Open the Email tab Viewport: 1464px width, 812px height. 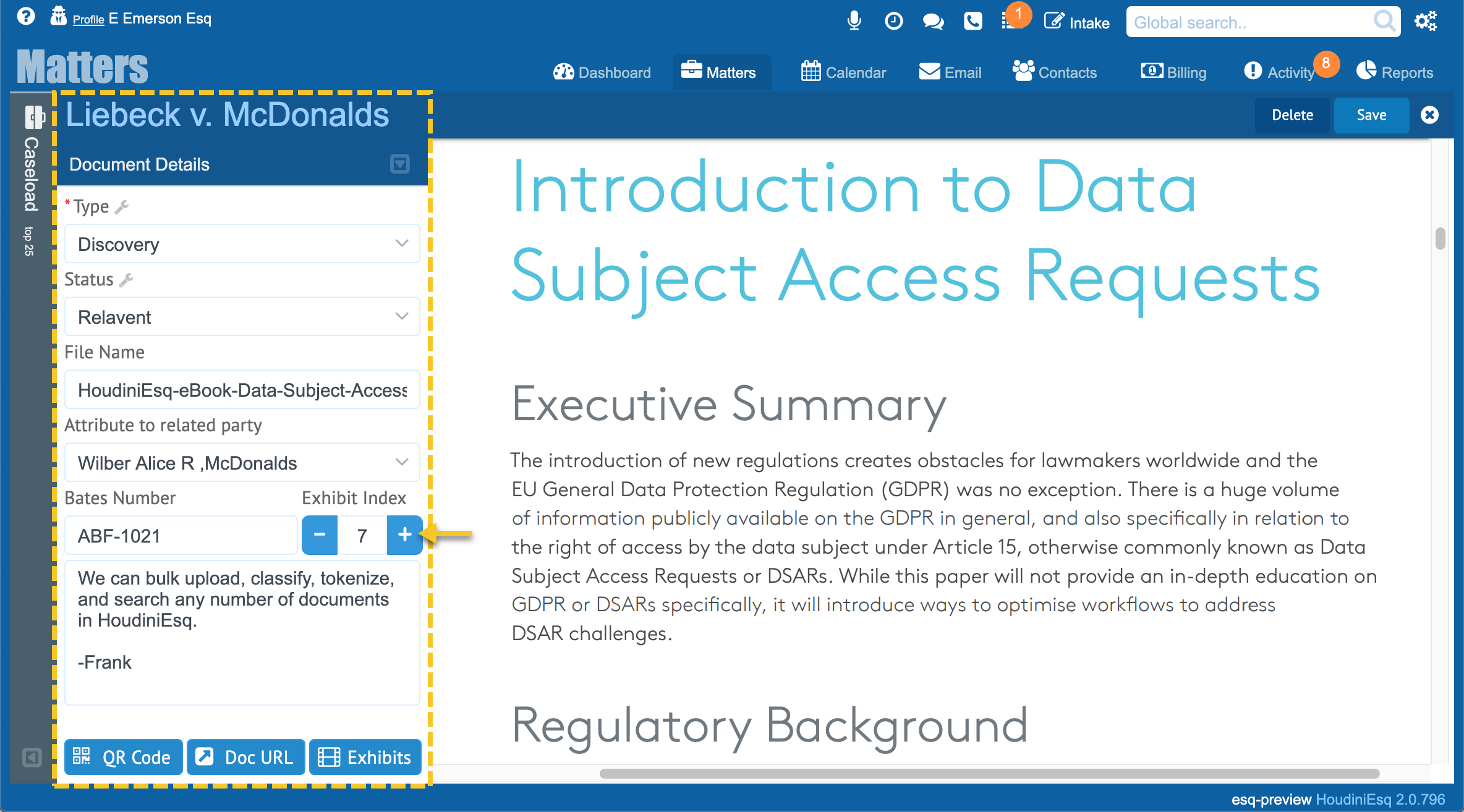[950, 72]
